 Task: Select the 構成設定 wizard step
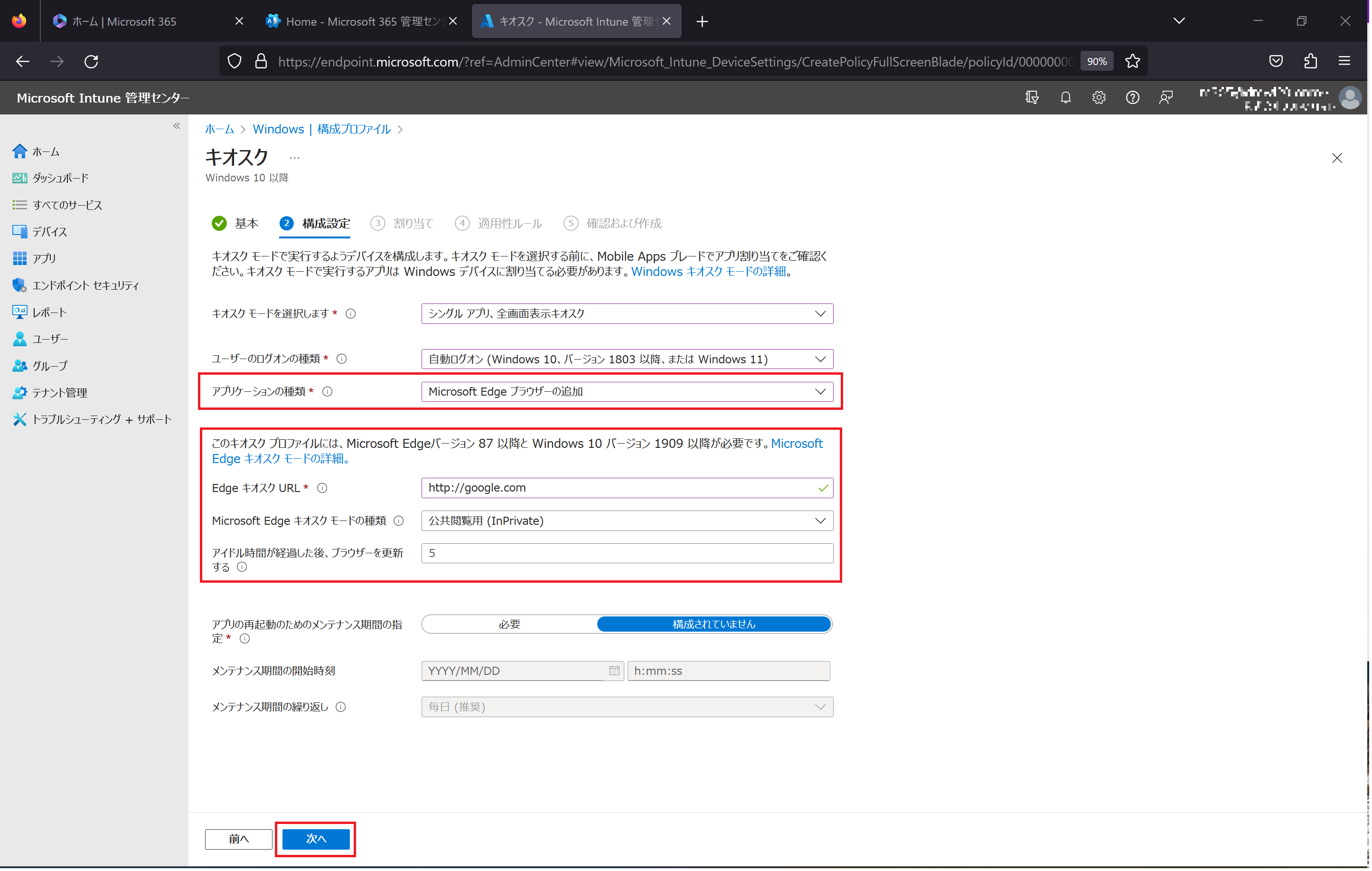pos(316,224)
